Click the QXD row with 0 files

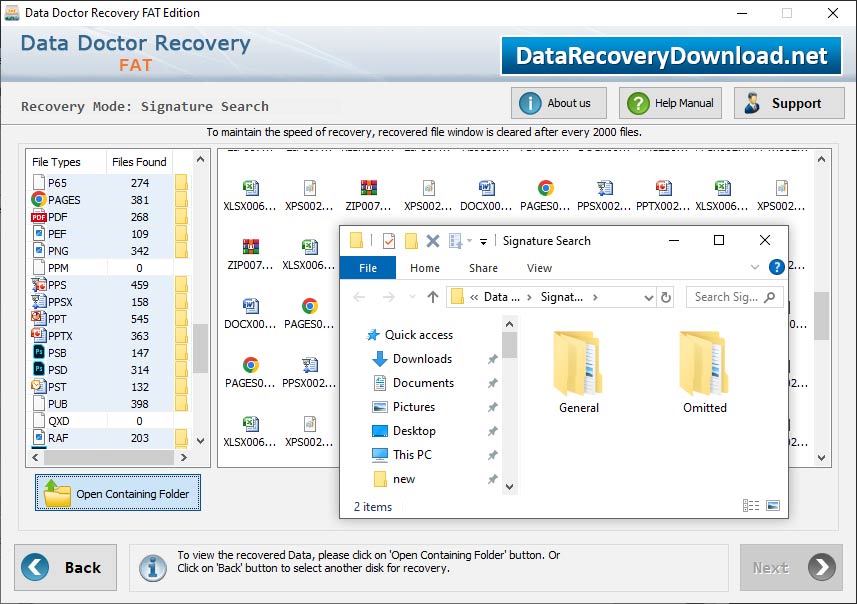click(109, 421)
